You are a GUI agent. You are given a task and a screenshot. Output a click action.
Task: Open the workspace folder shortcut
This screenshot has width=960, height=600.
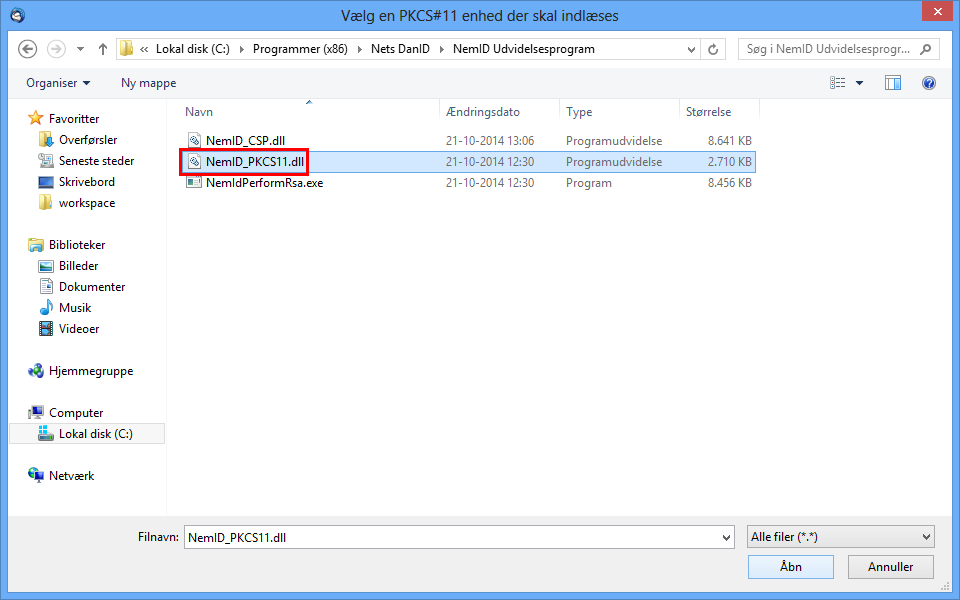click(86, 203)
